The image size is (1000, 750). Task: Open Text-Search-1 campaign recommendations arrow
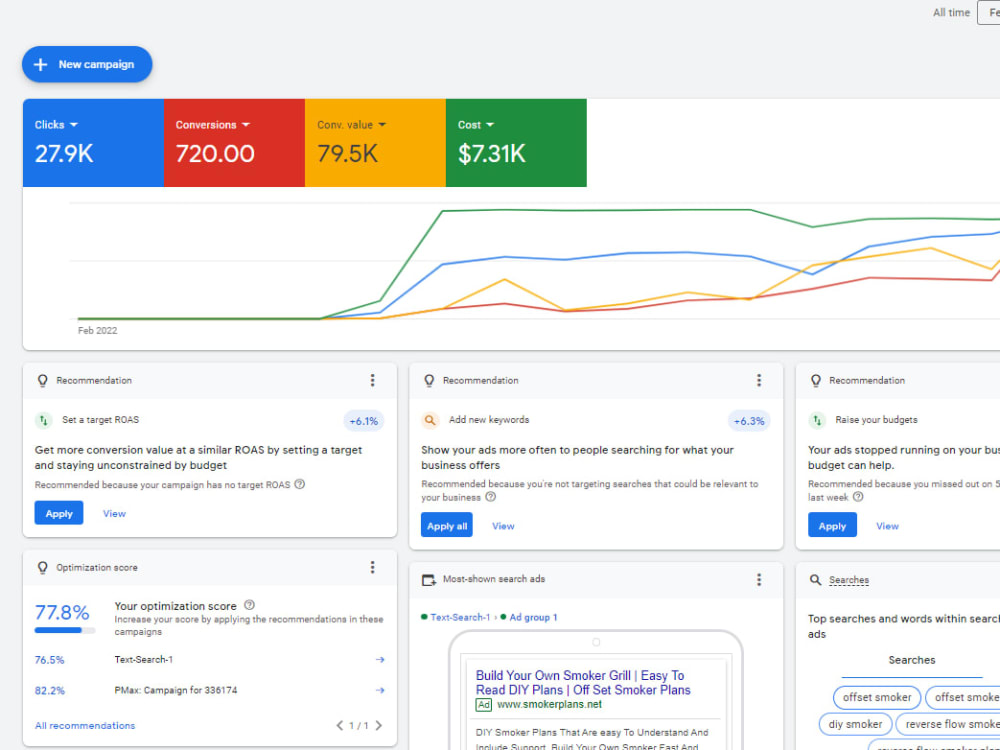[x=380, y=660]
